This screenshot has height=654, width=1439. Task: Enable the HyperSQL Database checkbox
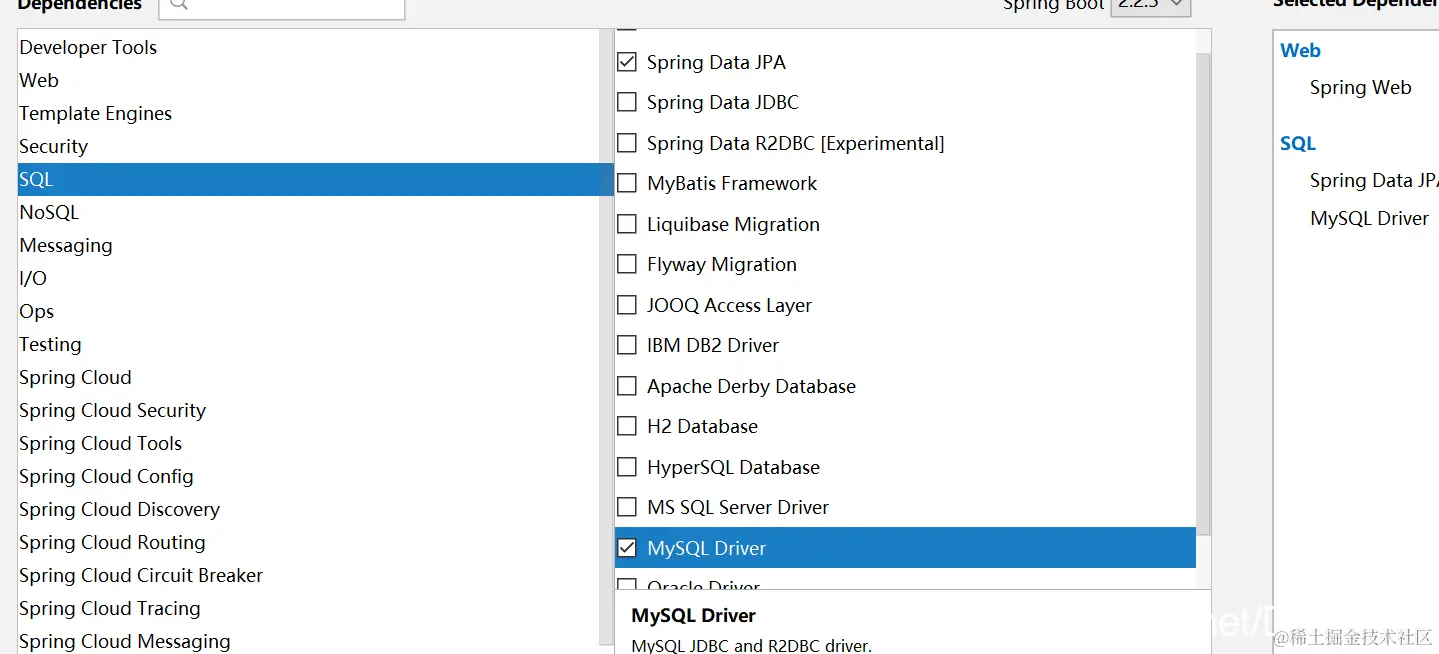(627, 467)
